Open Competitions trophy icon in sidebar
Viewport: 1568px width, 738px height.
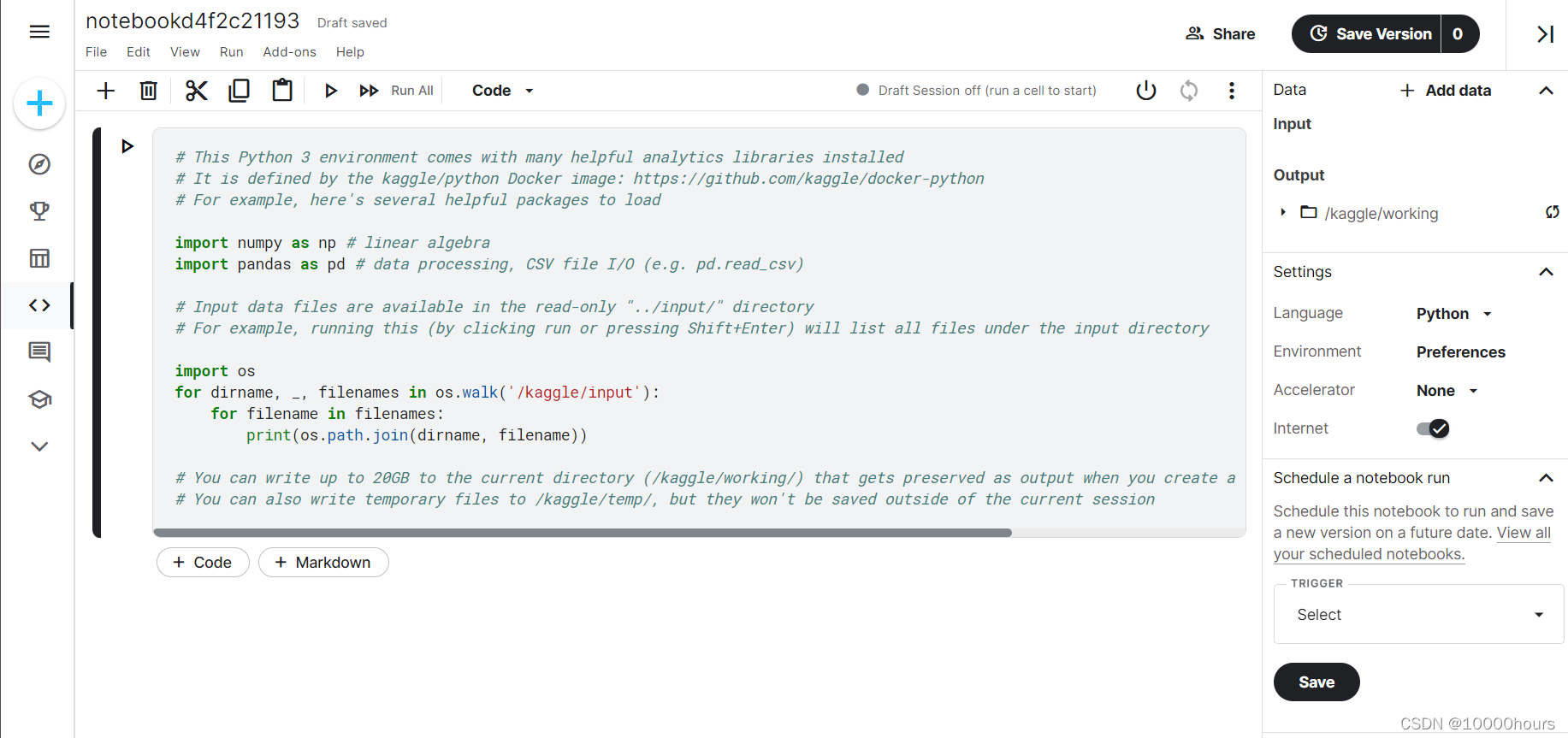point(39,211)
